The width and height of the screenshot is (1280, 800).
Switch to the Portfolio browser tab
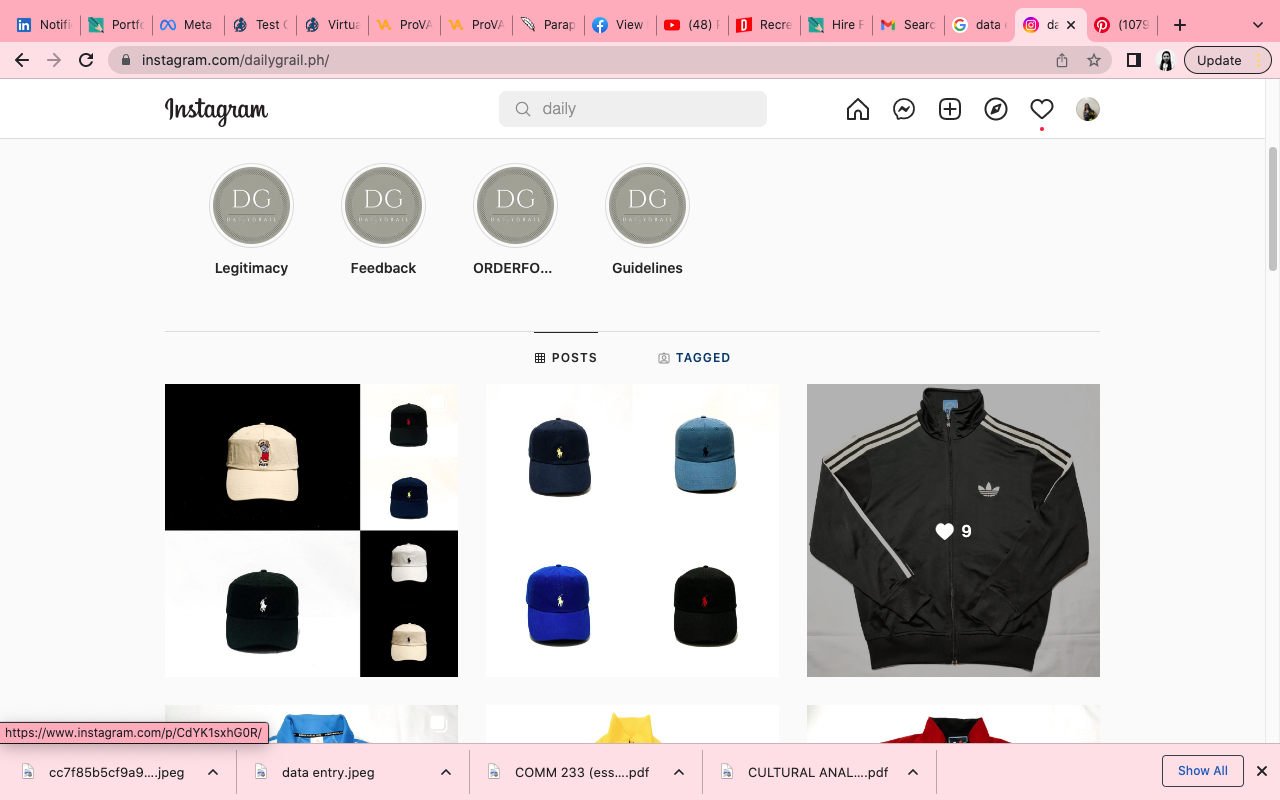click(115, 25)
